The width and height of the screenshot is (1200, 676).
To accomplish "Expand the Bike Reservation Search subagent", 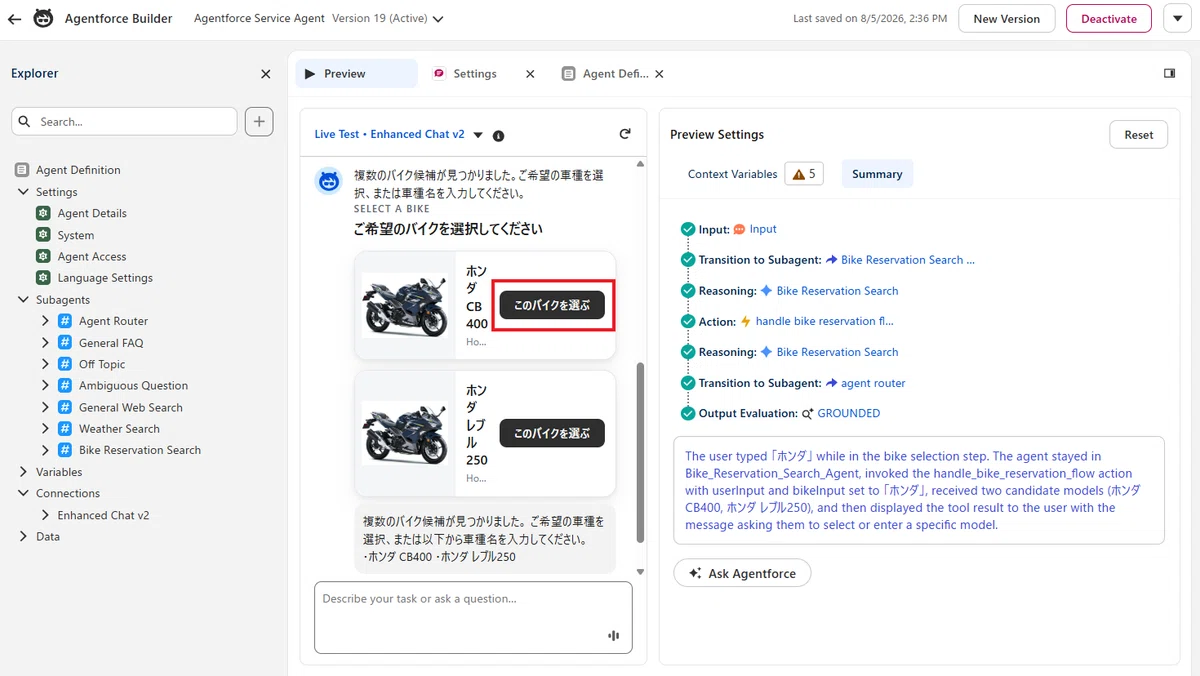I will [x=46, y=450].
